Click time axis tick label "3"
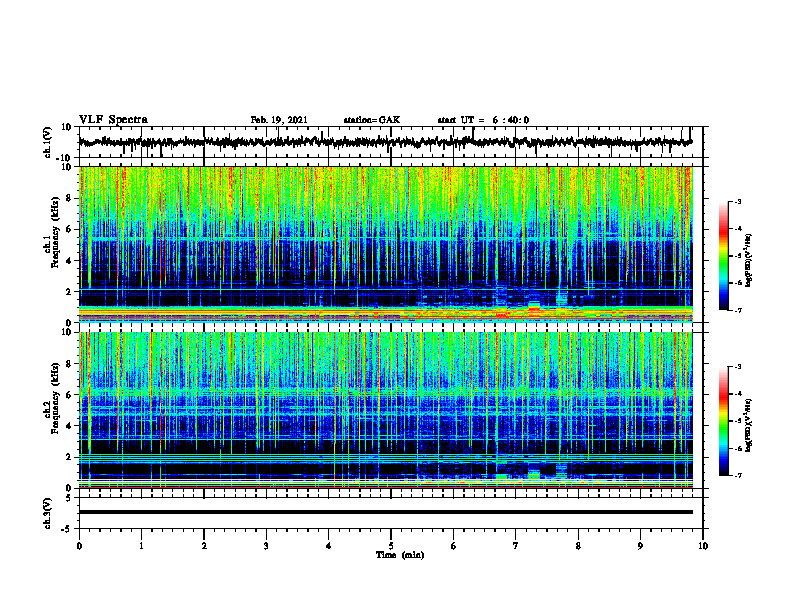 [266, 546]
